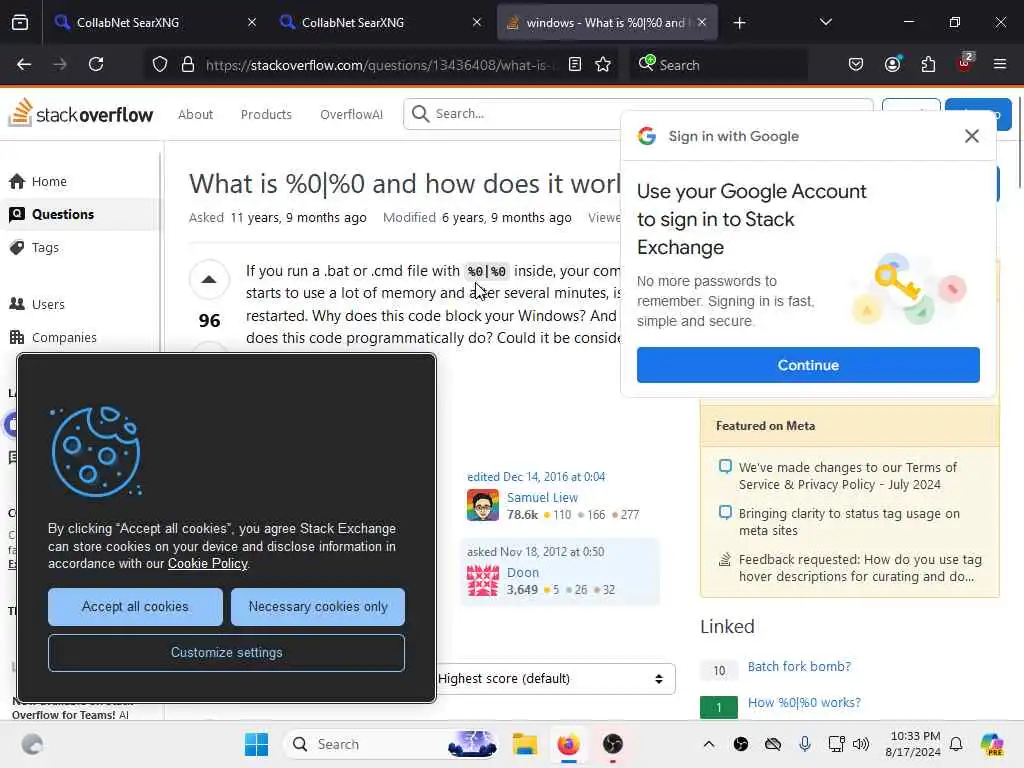Open the Pocket save icon
1024x768 pixels.
856,64
